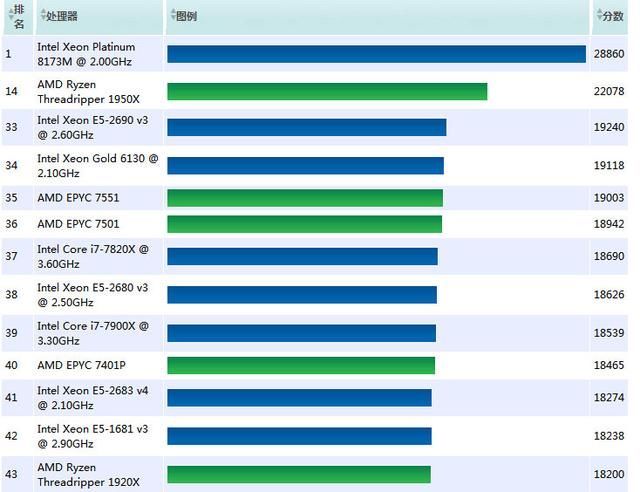This screenshot has height=492, width=640.
Task: Click the sort arrows beside 图例 header
Action: pos(171,16)
